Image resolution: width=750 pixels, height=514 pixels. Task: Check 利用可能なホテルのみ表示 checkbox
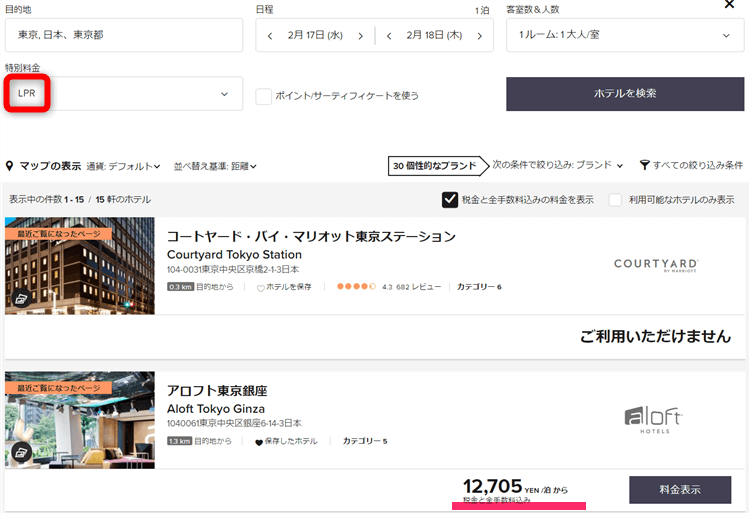click(x=616, y=199)
